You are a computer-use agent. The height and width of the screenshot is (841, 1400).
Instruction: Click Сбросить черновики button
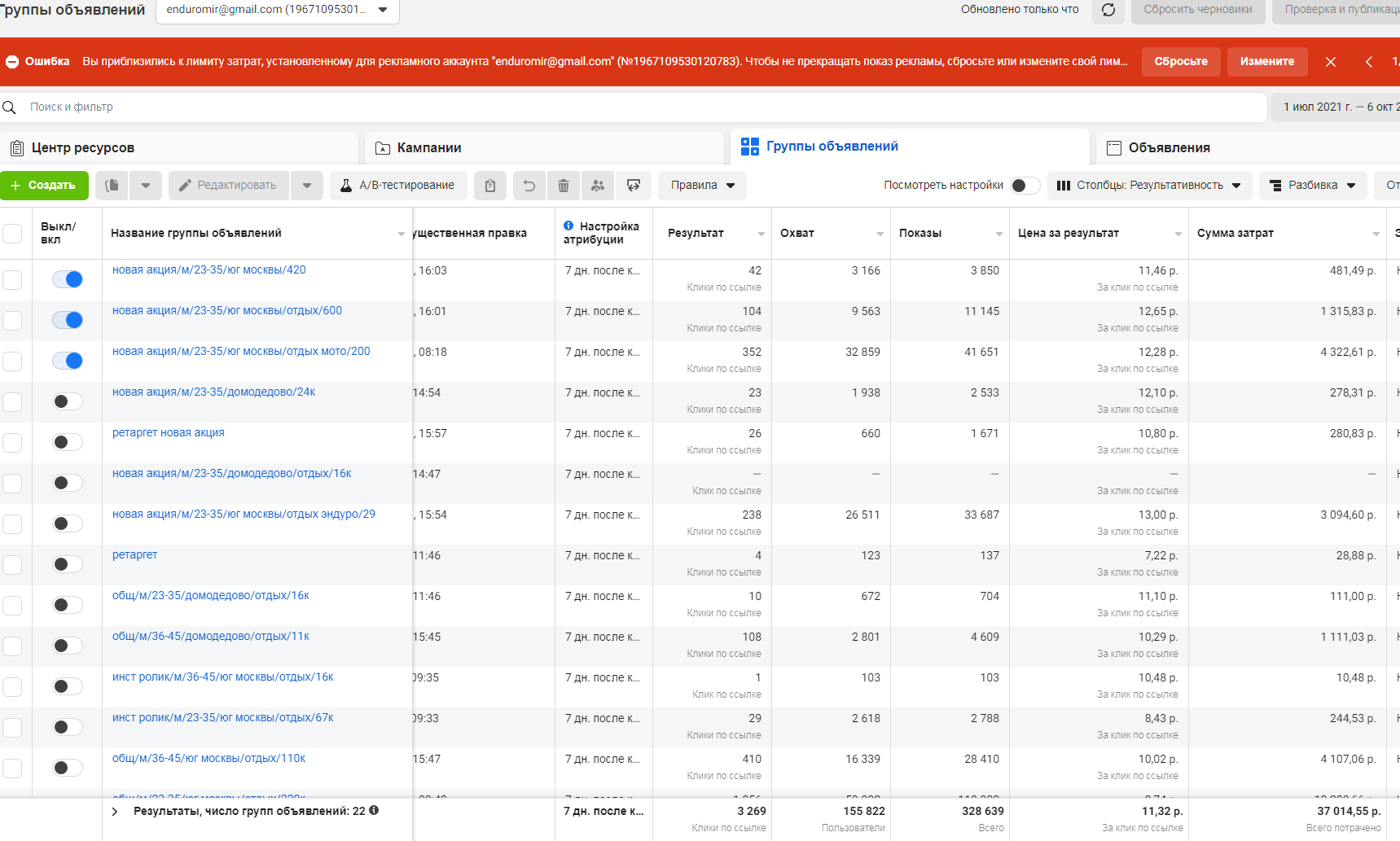(1198, 10)
